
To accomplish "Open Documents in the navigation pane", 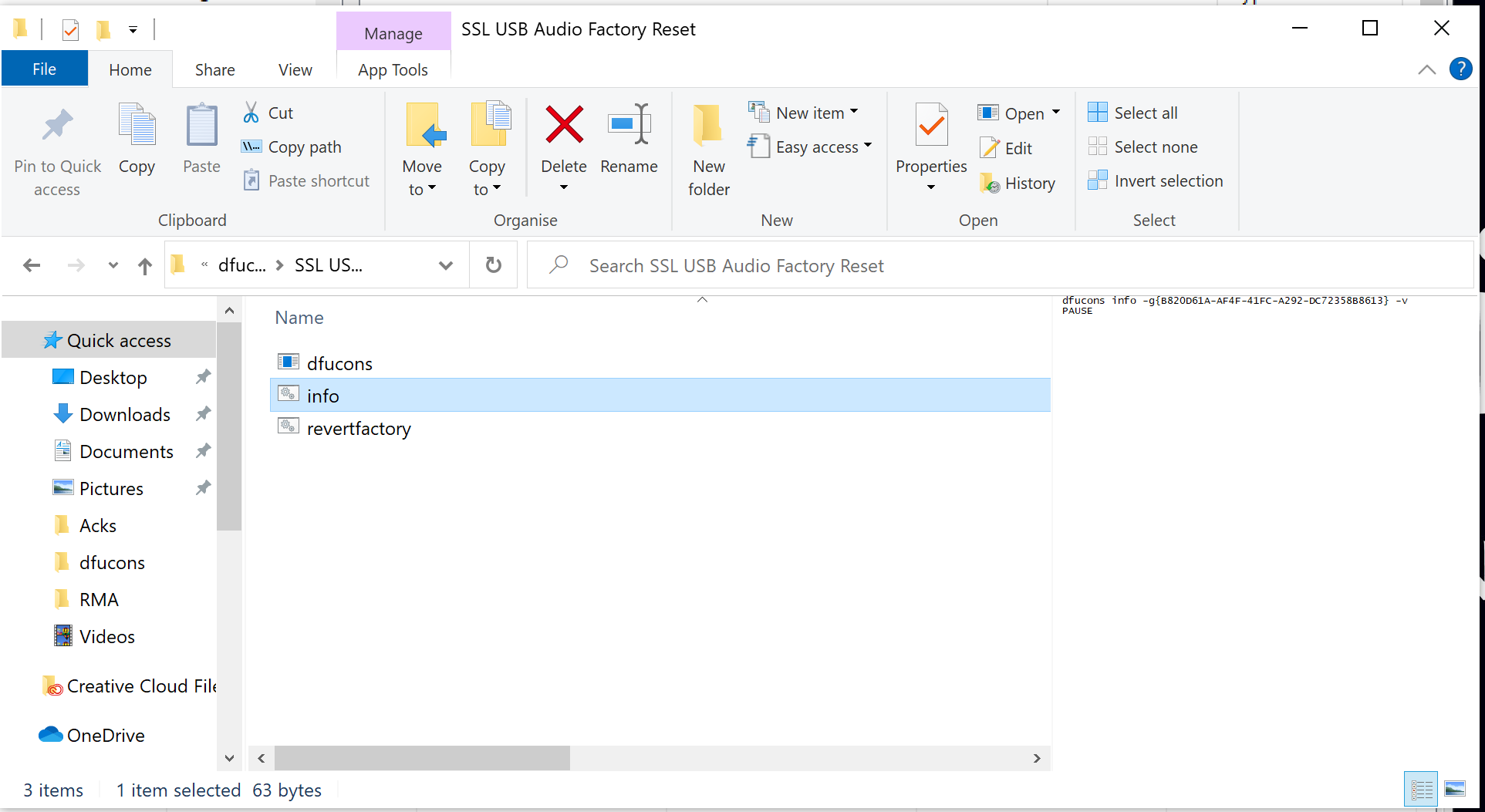I will [x=127, y=451].
